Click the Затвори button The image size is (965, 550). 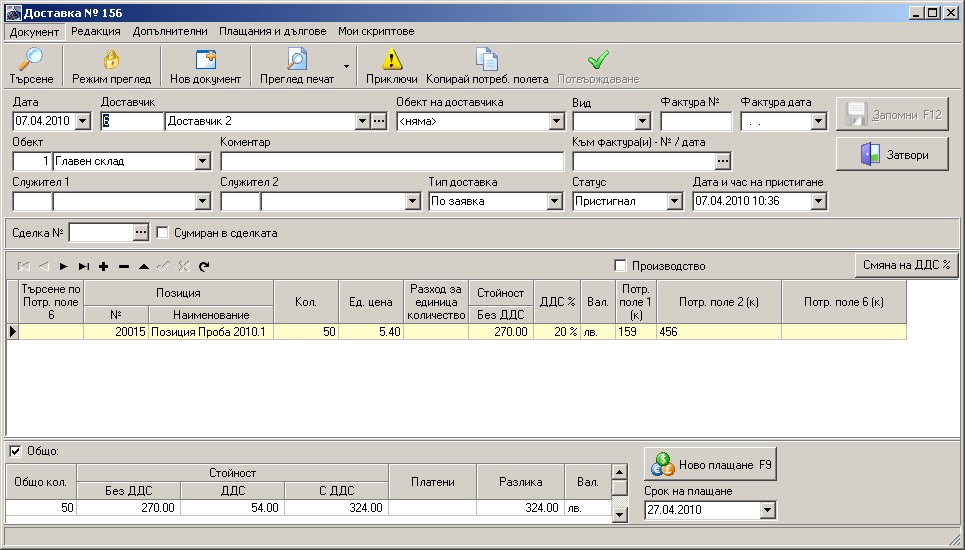[892, 154]
